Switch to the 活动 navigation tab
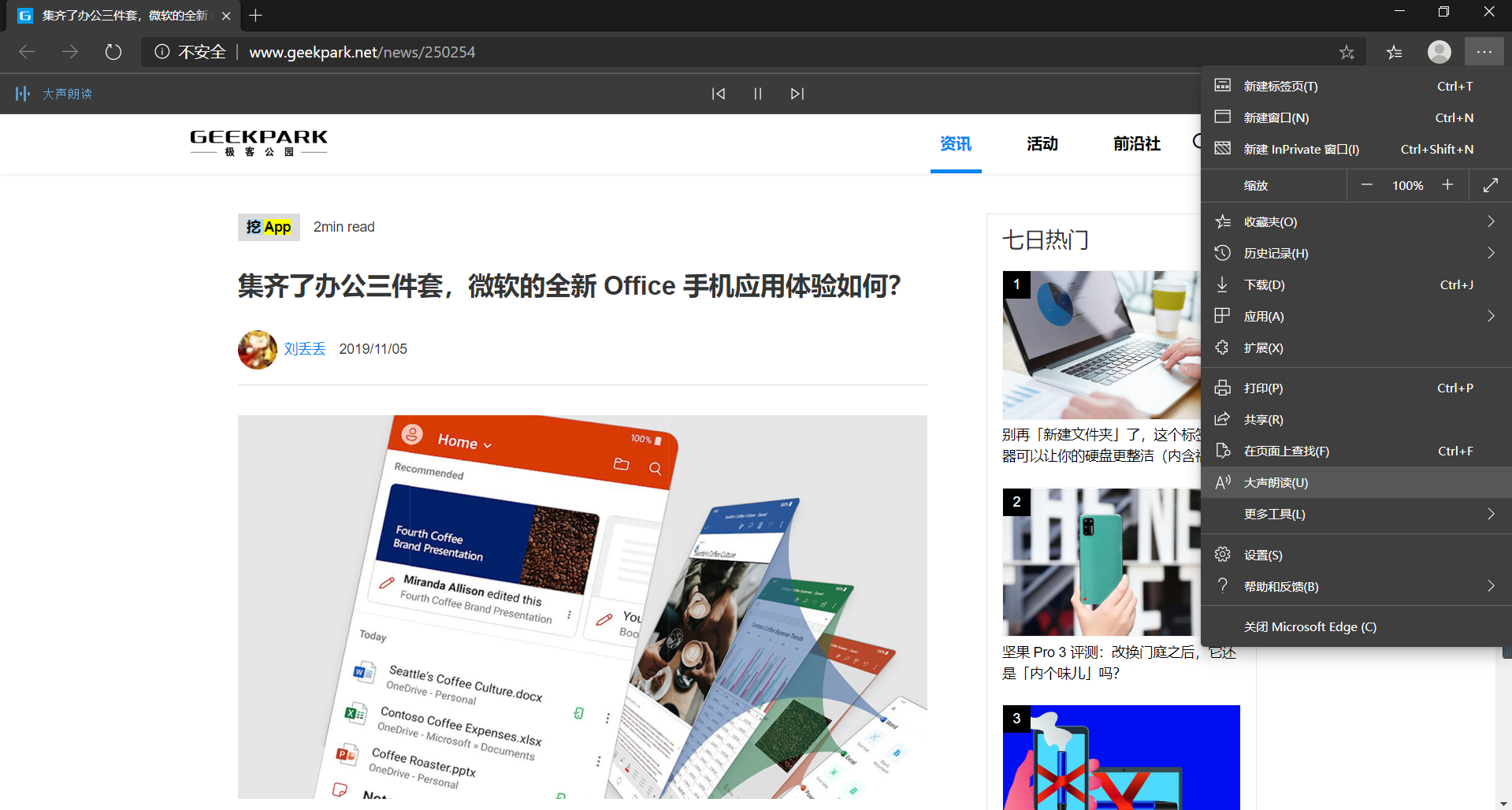The width and height of the screenshot is (1512, 810). coord(1042,143)
